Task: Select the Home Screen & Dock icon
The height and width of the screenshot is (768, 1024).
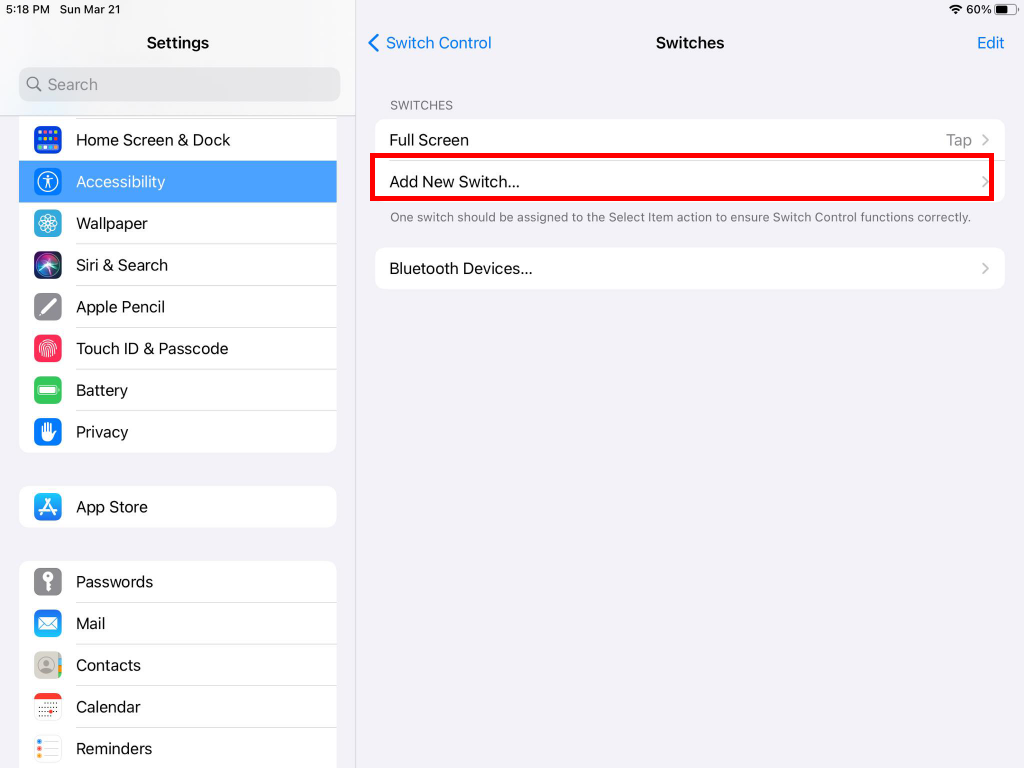Action: click(x=47, y=139)
